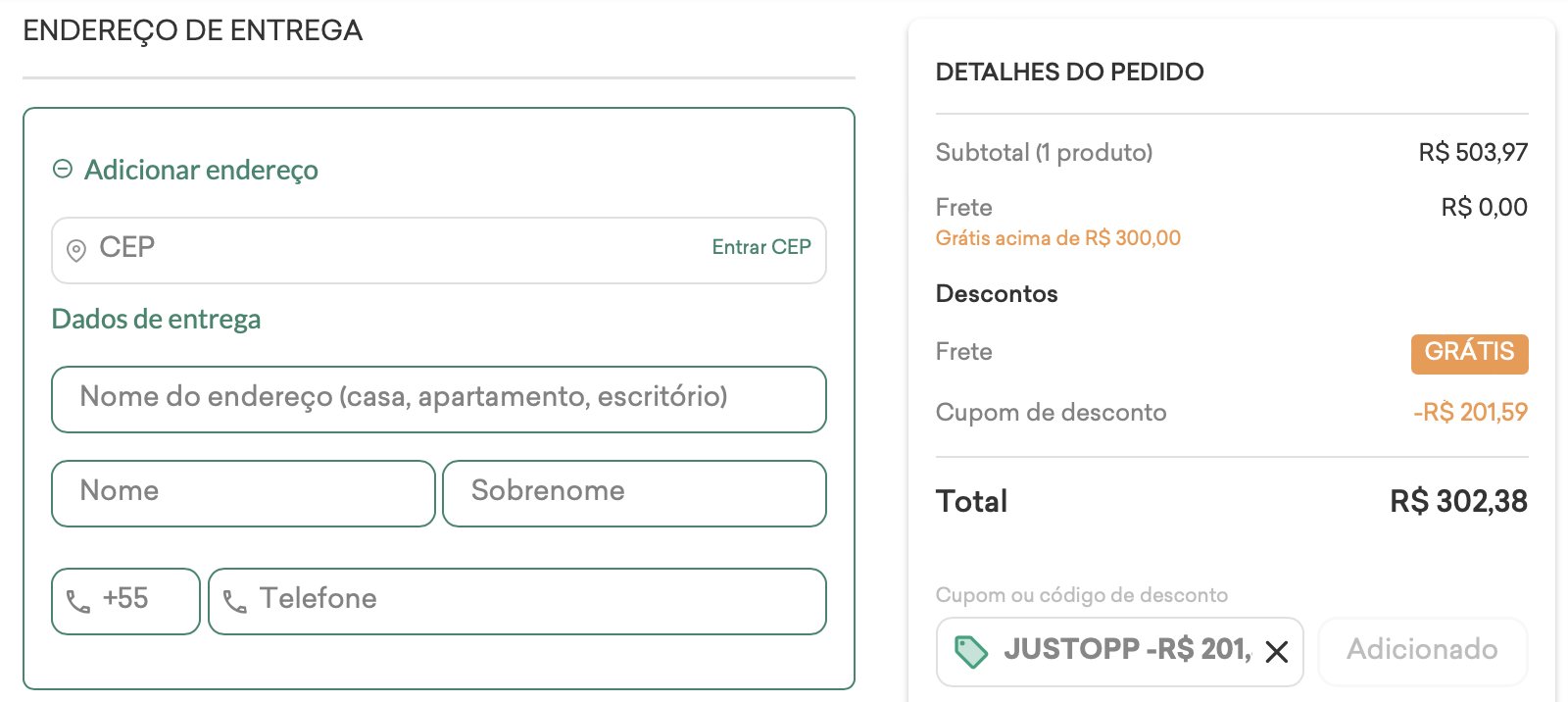
Task: Select the Nome text field
Action: click(x=243, y=493)
